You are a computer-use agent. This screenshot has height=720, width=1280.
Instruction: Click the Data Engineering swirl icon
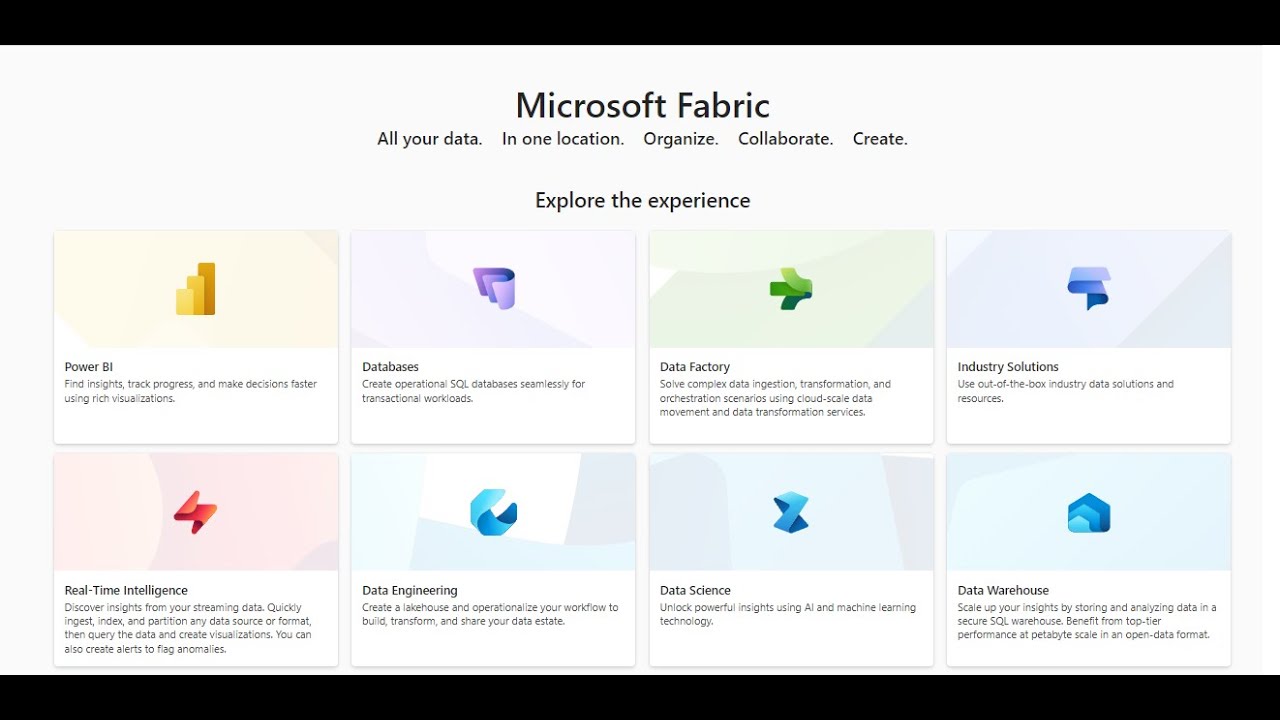pos(494,512)
